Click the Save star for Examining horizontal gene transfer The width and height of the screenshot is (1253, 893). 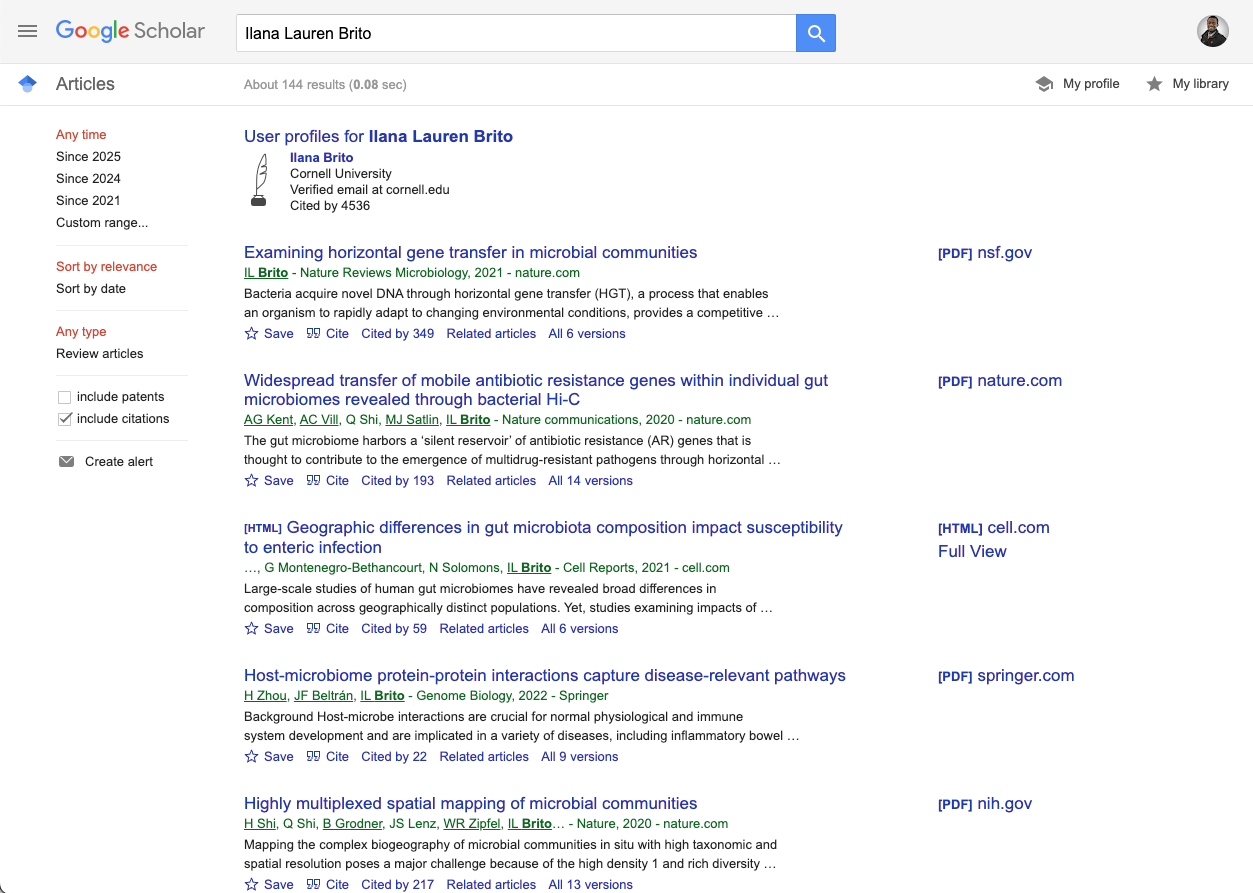[x=251, y=334]
